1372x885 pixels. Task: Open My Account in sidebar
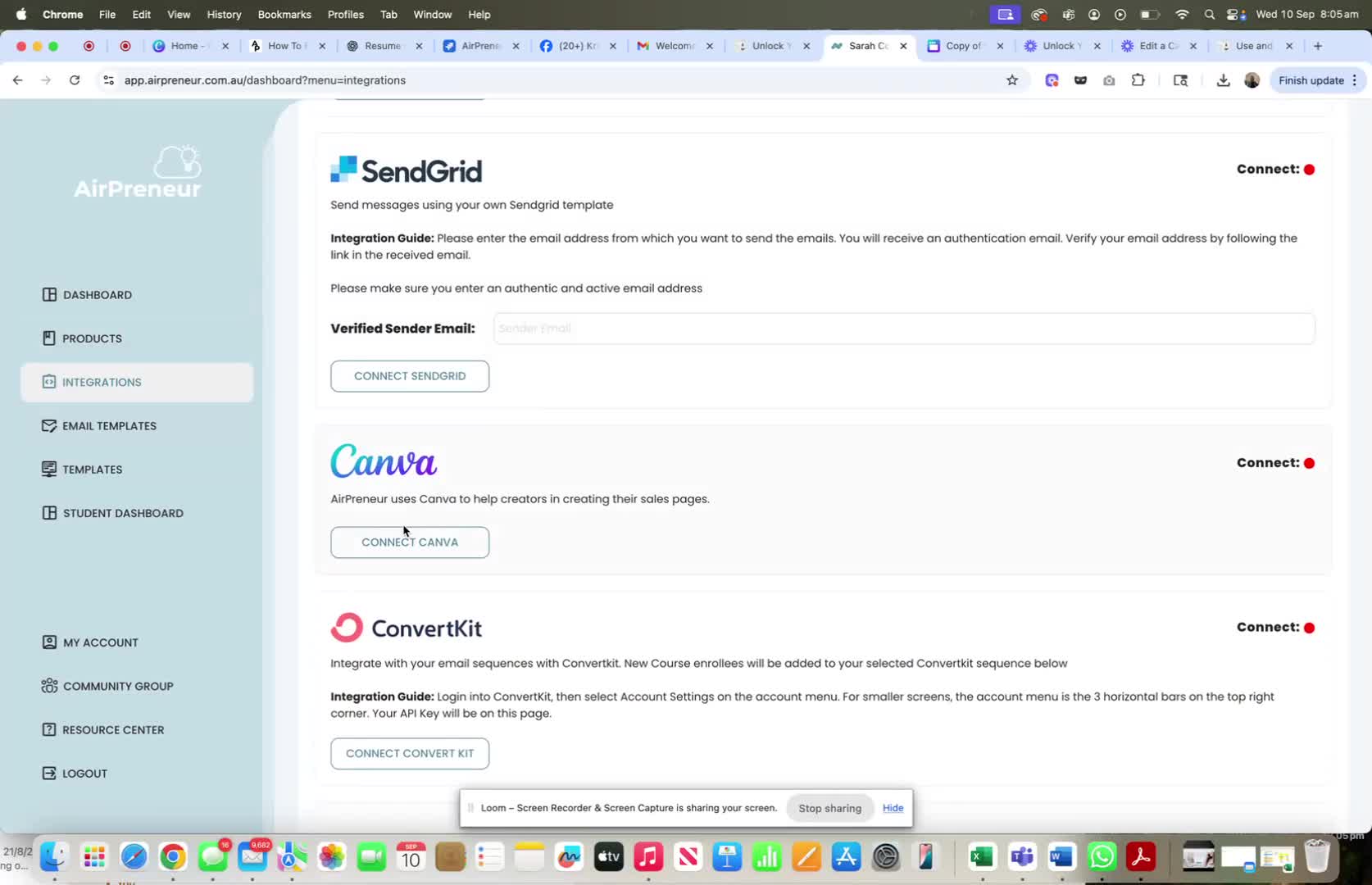tap(90, 642)
